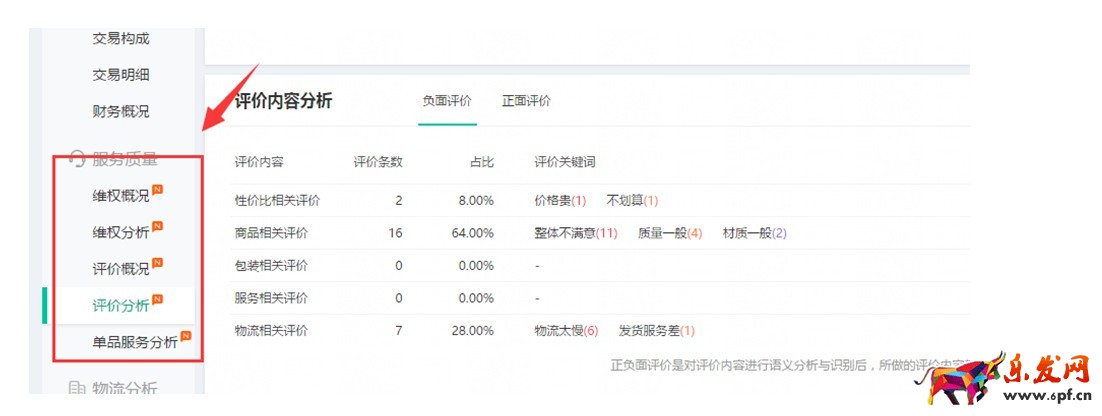Click the 质量一般(4) keyword
Image resolution: width=1102 pixels, height=416 pixels.
coord(670,233)
